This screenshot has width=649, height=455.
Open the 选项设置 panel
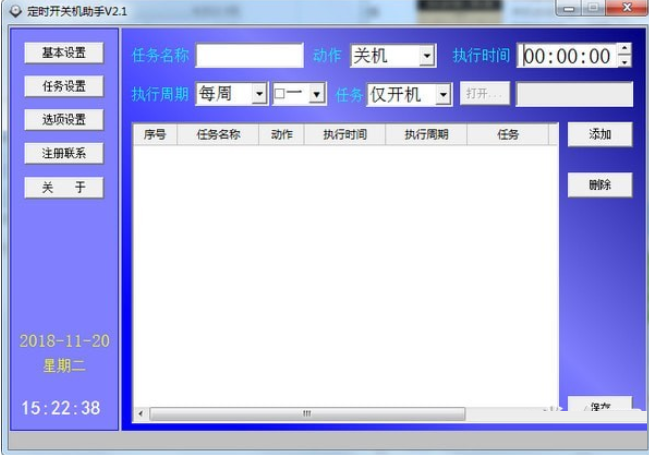[x=64, y=120]
